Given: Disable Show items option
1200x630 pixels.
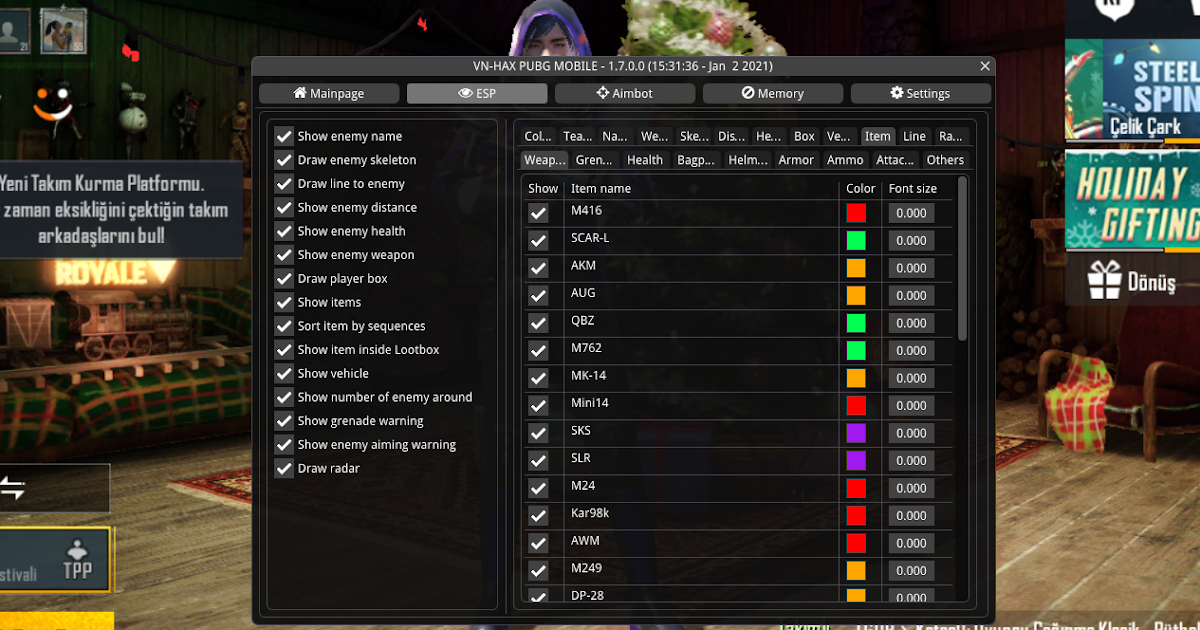Looking at the screenshot, I should pyautogui.click(x=284, y=302).
